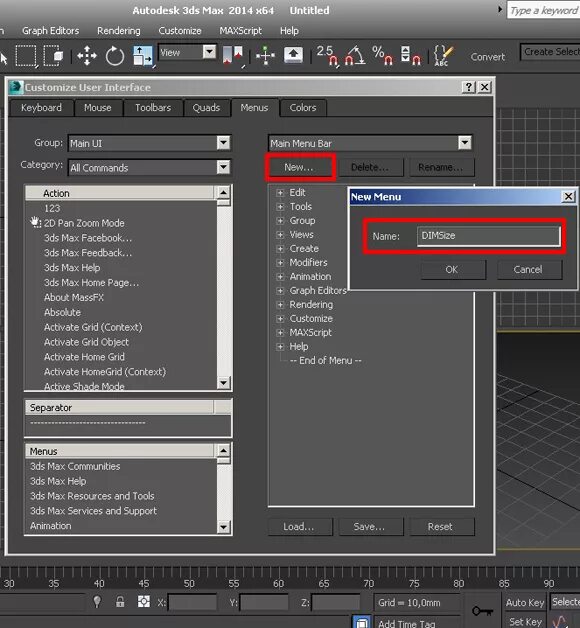Click frame 50 on the time ruler

[x=189, y=583]
